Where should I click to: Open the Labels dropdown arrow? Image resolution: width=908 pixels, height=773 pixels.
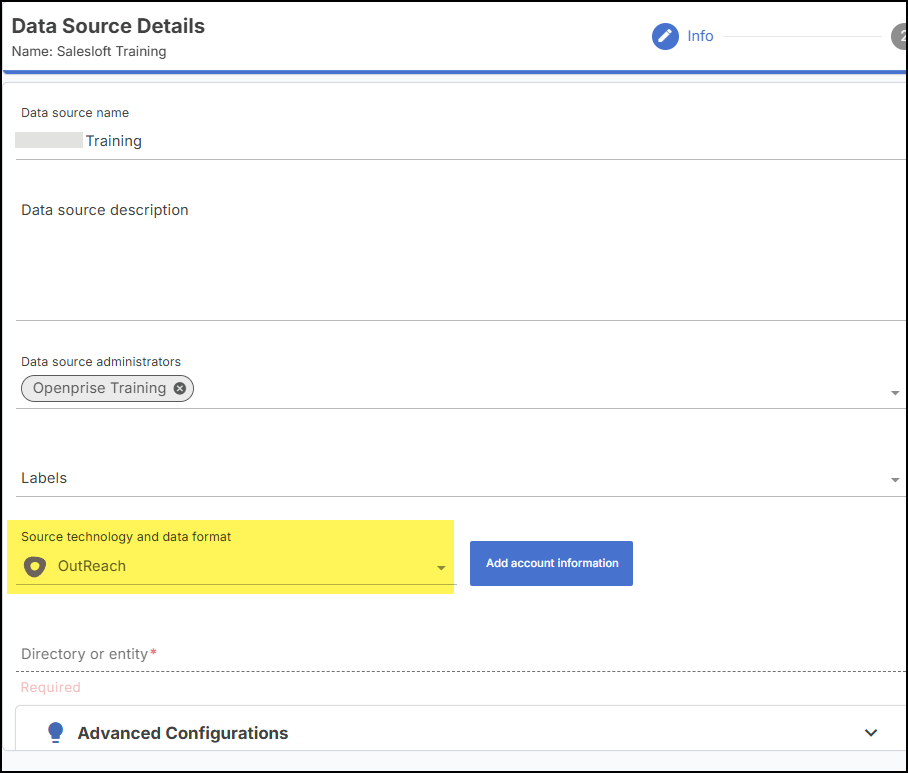click(x=895, y=479)
